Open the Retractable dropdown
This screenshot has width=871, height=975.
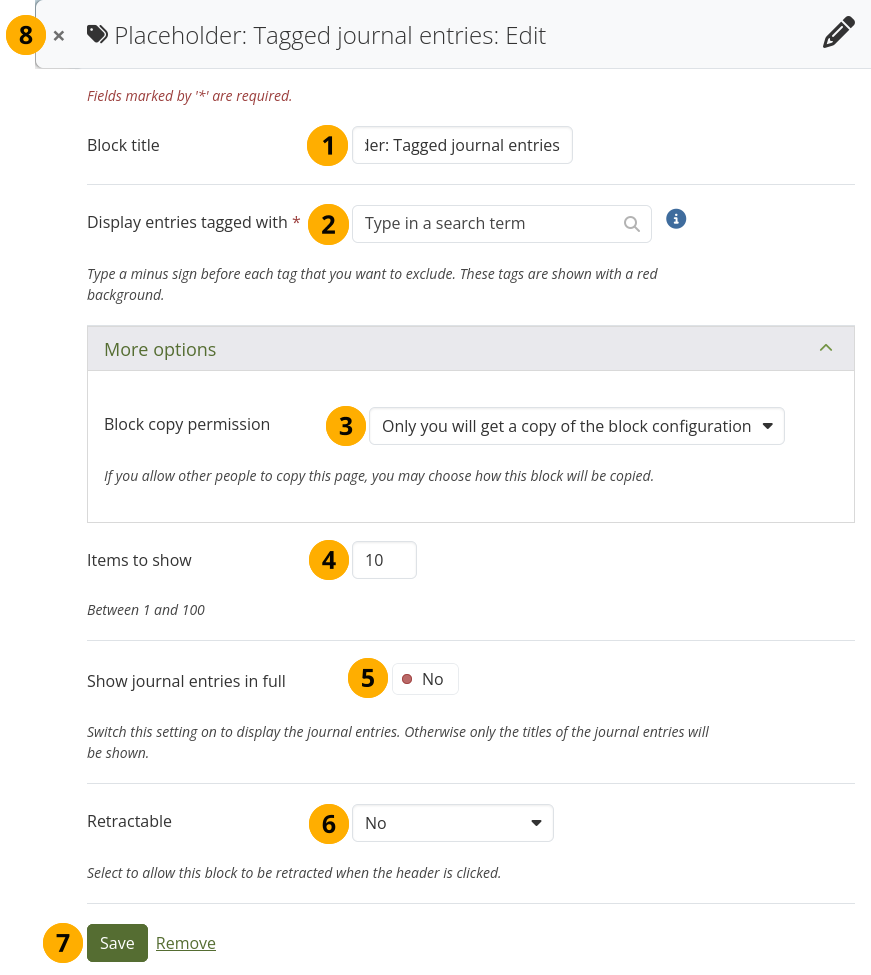[x=452, y=823]
